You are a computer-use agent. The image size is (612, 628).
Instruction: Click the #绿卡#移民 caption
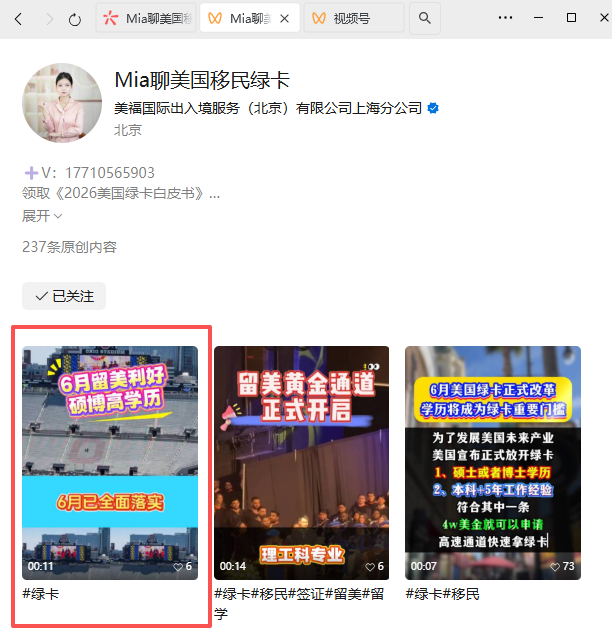[x=443, y=594]
